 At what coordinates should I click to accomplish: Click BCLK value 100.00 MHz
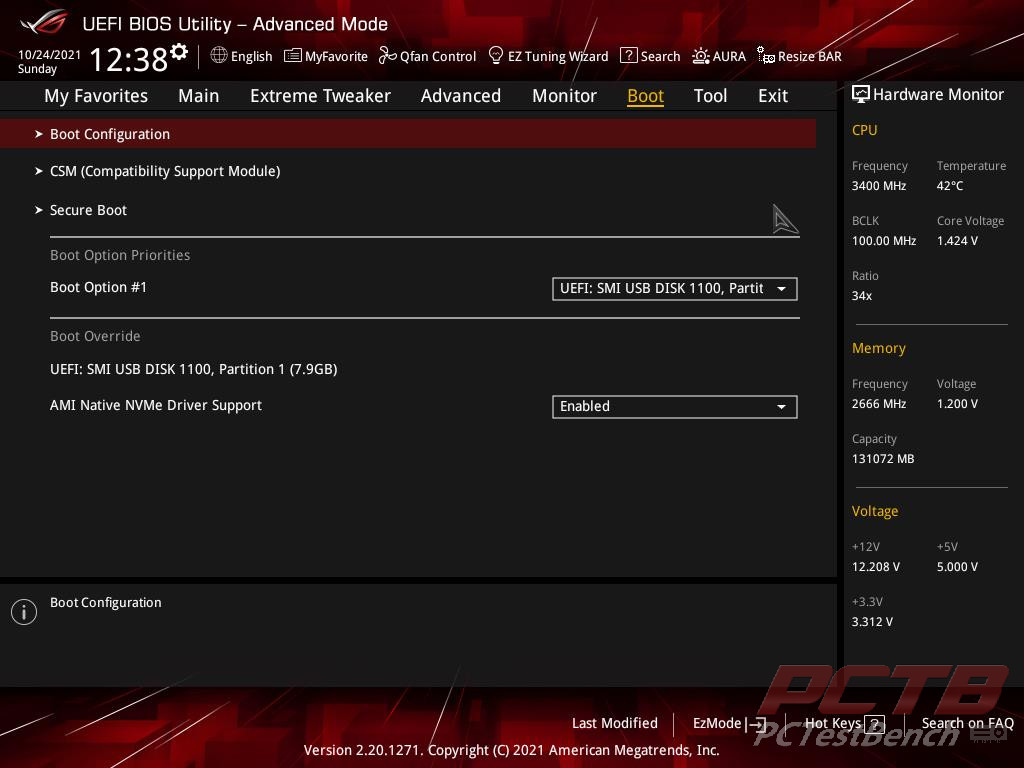[x=884, y=240]
